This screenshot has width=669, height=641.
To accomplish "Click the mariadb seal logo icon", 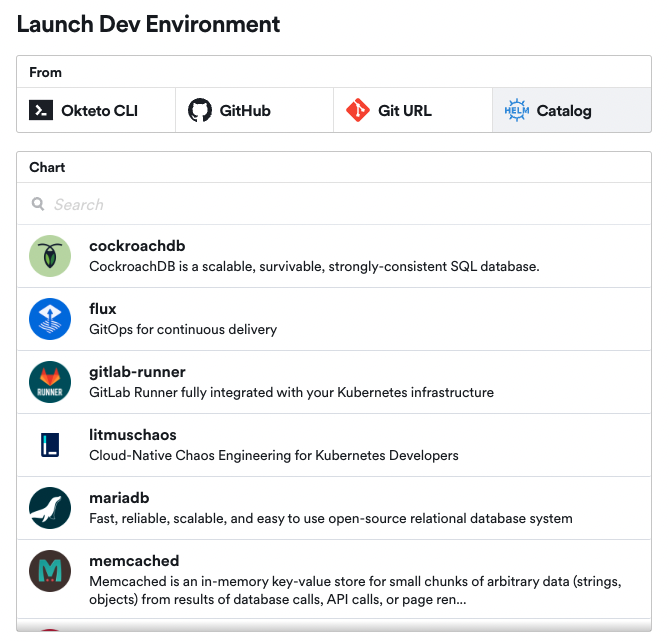I will pos(50,508).
